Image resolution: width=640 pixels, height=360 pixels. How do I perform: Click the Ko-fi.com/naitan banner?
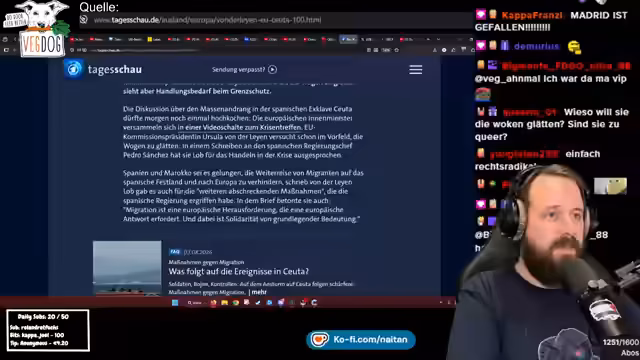tap(361, 340)
